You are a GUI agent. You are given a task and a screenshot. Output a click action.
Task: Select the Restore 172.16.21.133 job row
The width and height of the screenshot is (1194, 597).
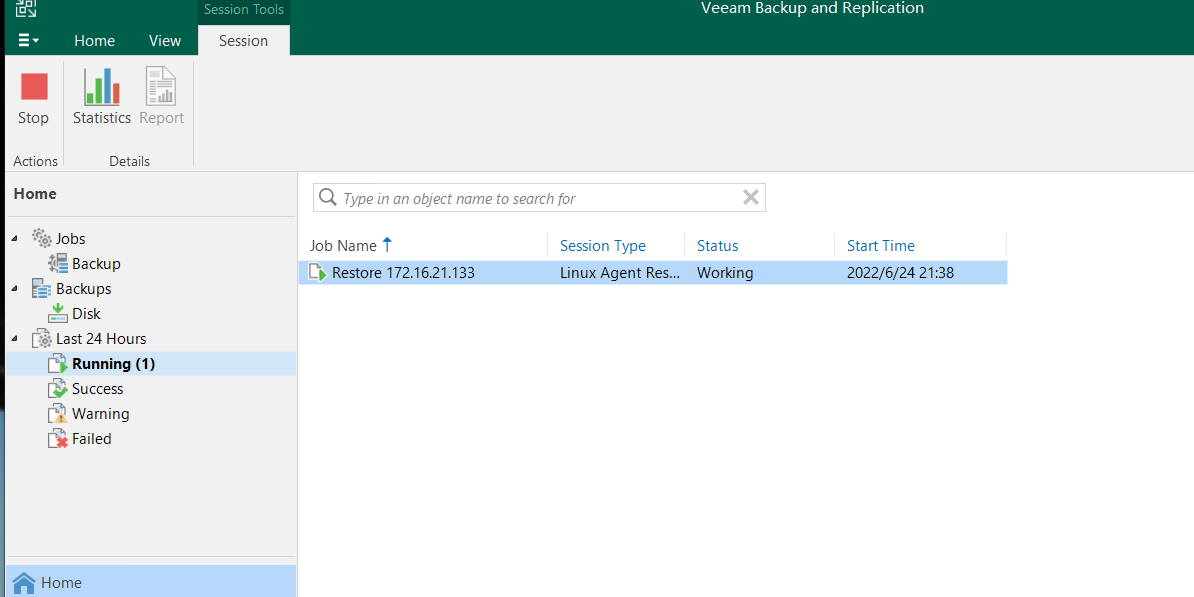653,273
